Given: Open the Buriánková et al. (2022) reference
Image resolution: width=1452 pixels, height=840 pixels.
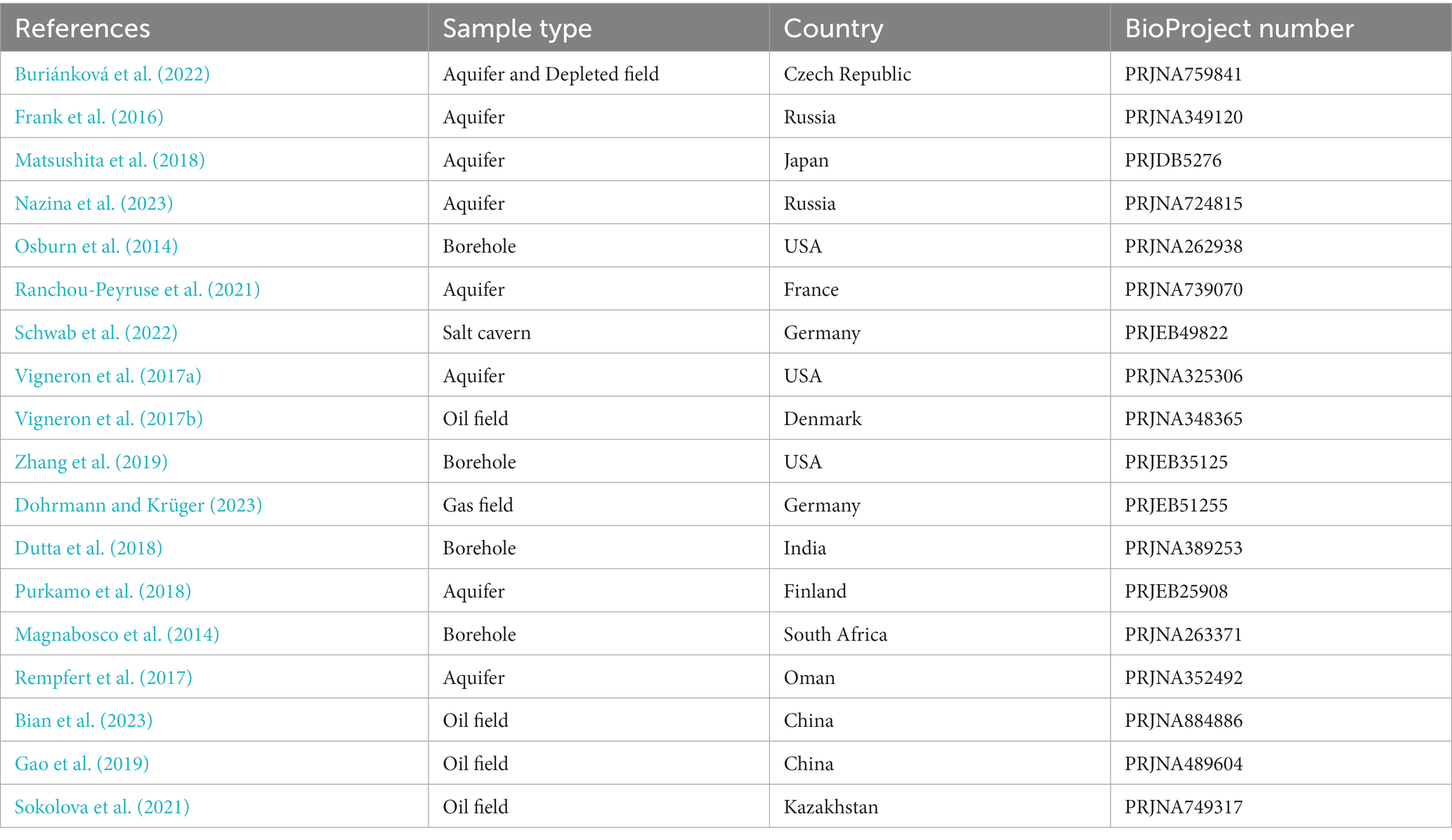Looking at the screenshot, I should click(112, 74).
